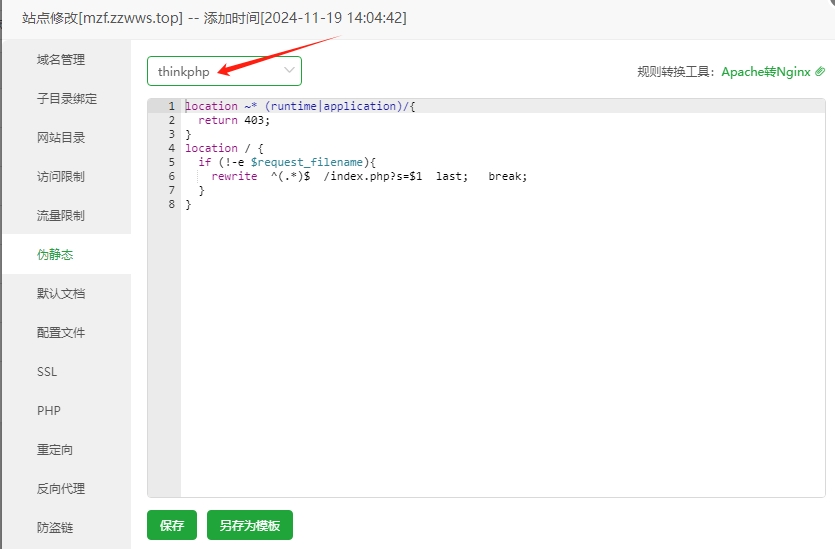
Task: Go to the 网站目录 tab
Action: click(67, 137)
